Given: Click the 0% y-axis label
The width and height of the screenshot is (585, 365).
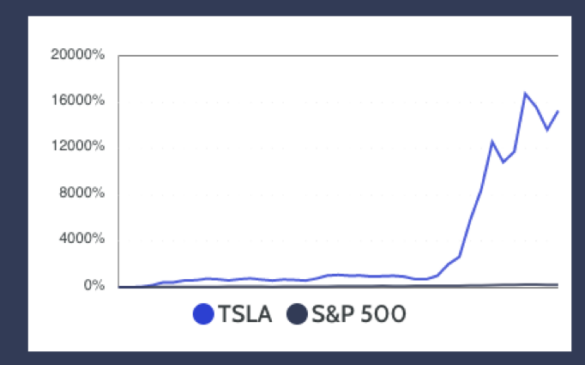Looking at the screenshot, I should [x=94, y=285].
